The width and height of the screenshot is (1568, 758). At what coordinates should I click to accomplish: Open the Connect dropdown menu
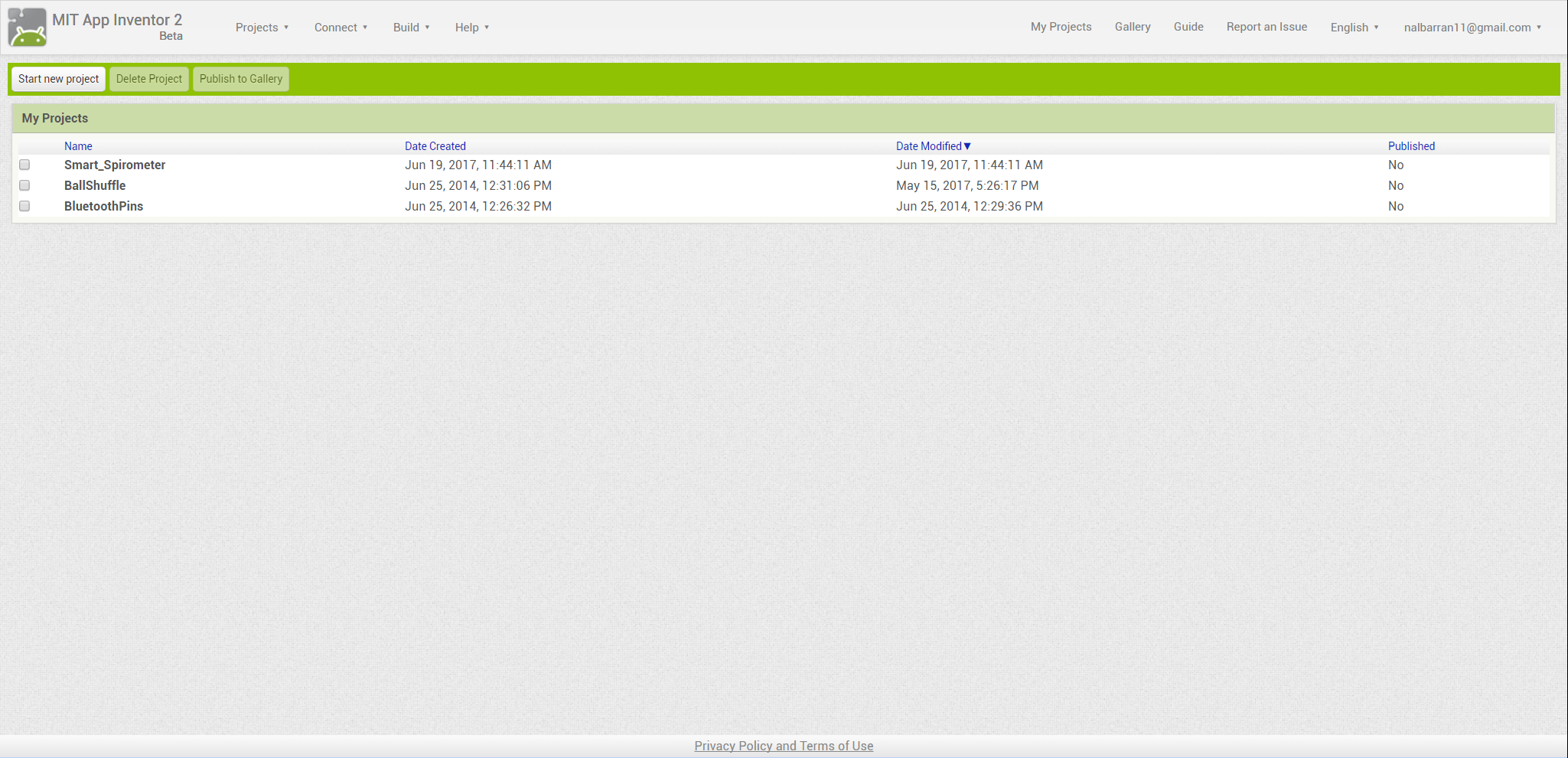[341, 28]
